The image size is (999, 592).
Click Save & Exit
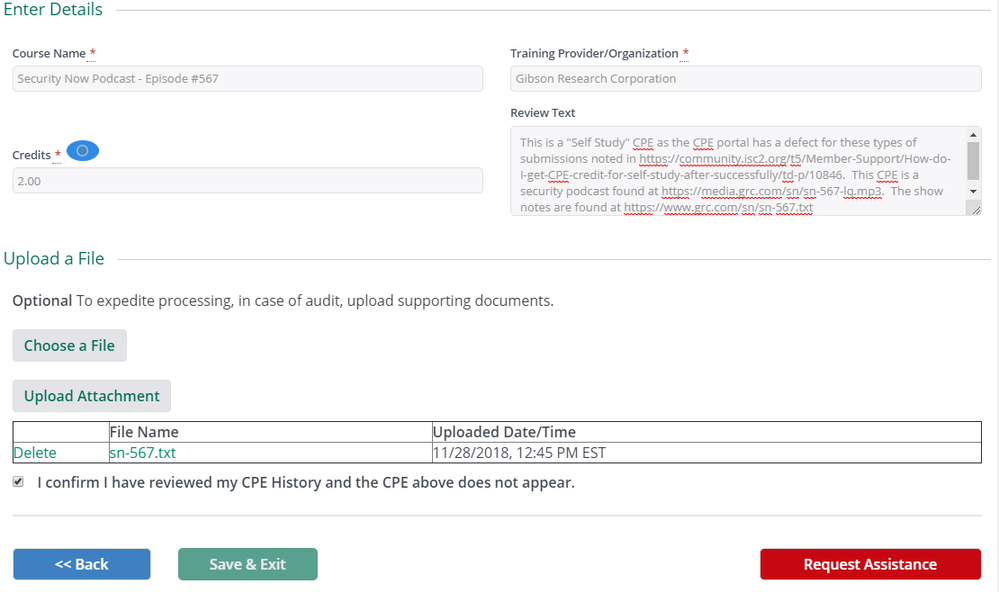coord(247,564)
